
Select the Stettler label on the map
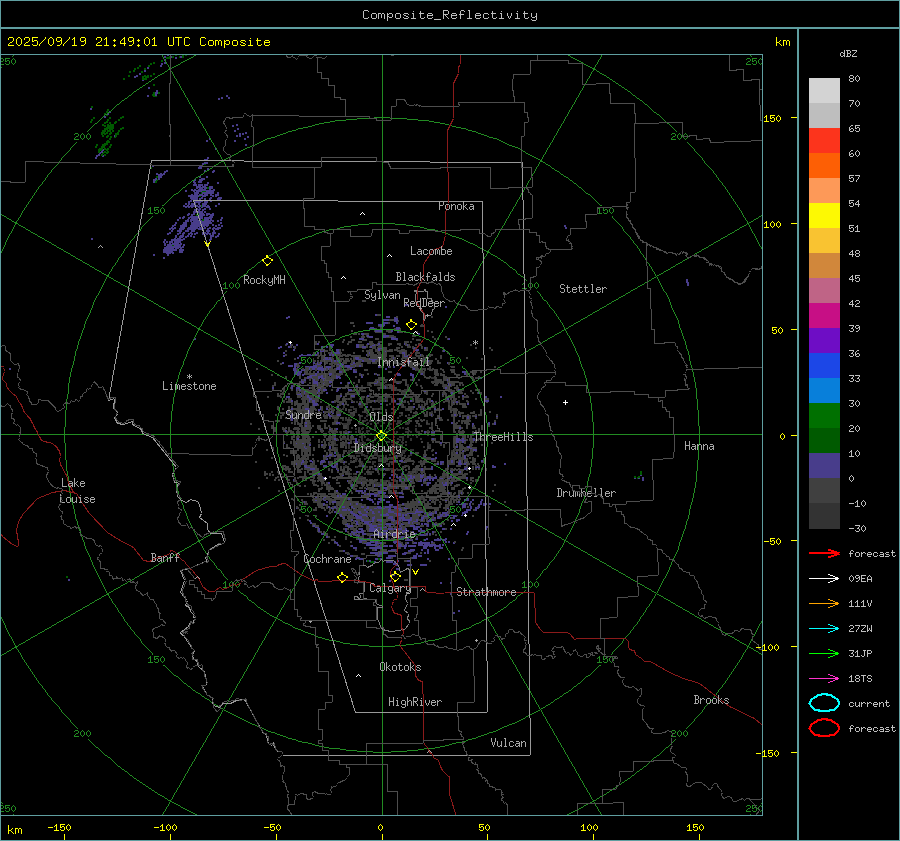tap(582, 289)
